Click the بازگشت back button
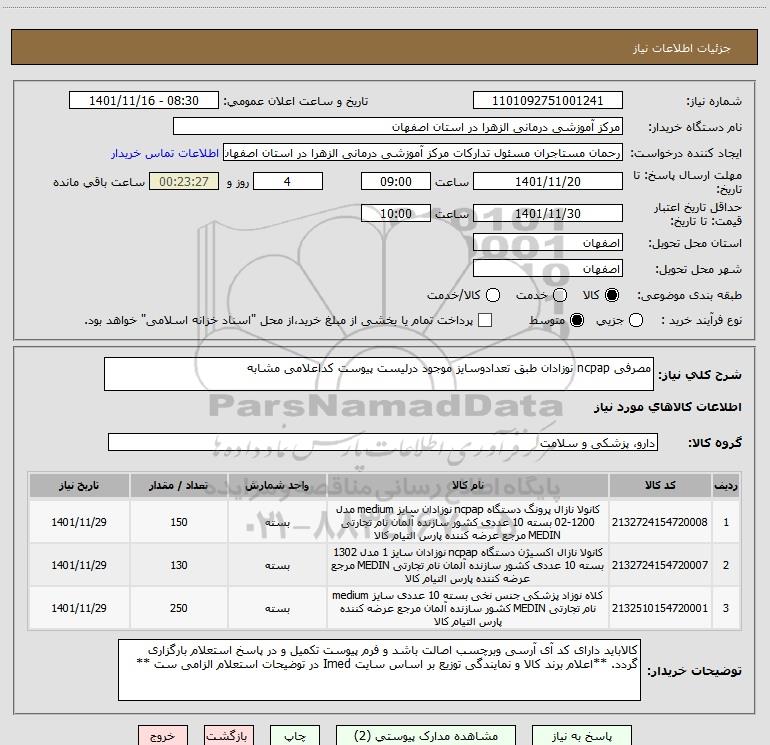 (229, 736)
